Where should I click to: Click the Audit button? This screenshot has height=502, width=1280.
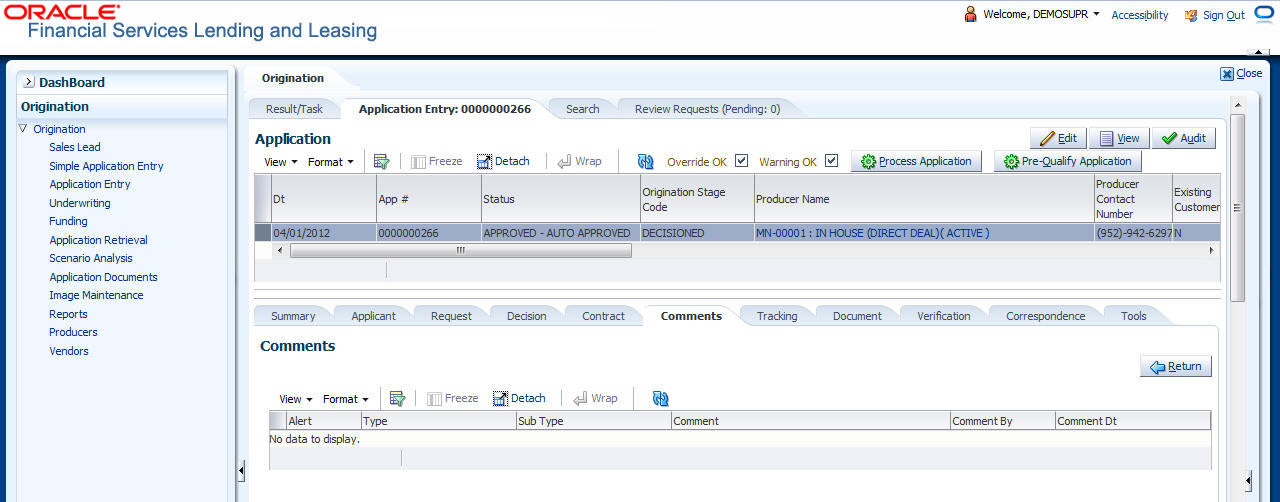tap(1183, 138)
